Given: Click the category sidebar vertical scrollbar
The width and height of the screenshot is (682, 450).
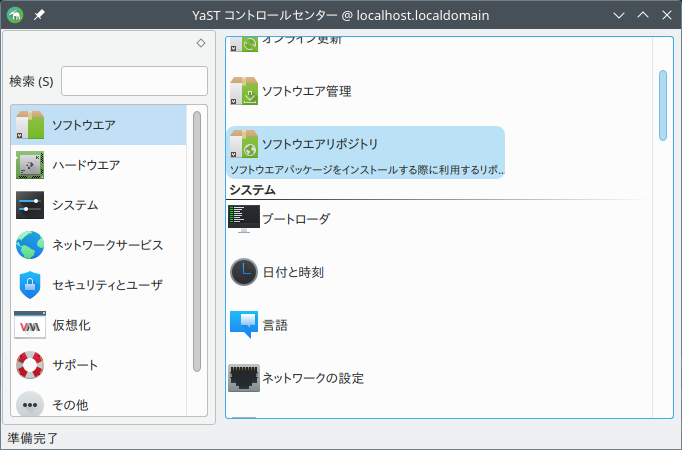Looking at the screenshot, I should (x=197, y=241).
